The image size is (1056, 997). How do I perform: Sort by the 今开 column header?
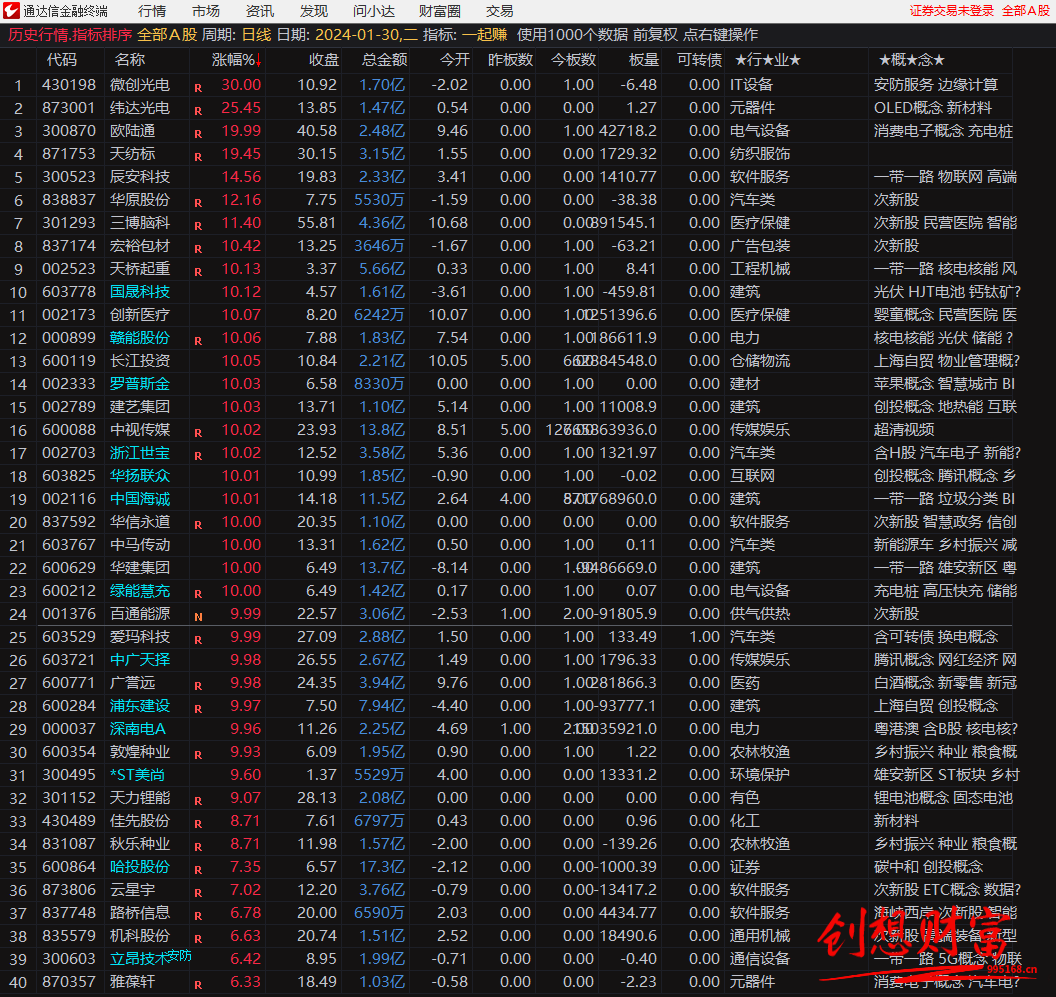coord(455,60)
